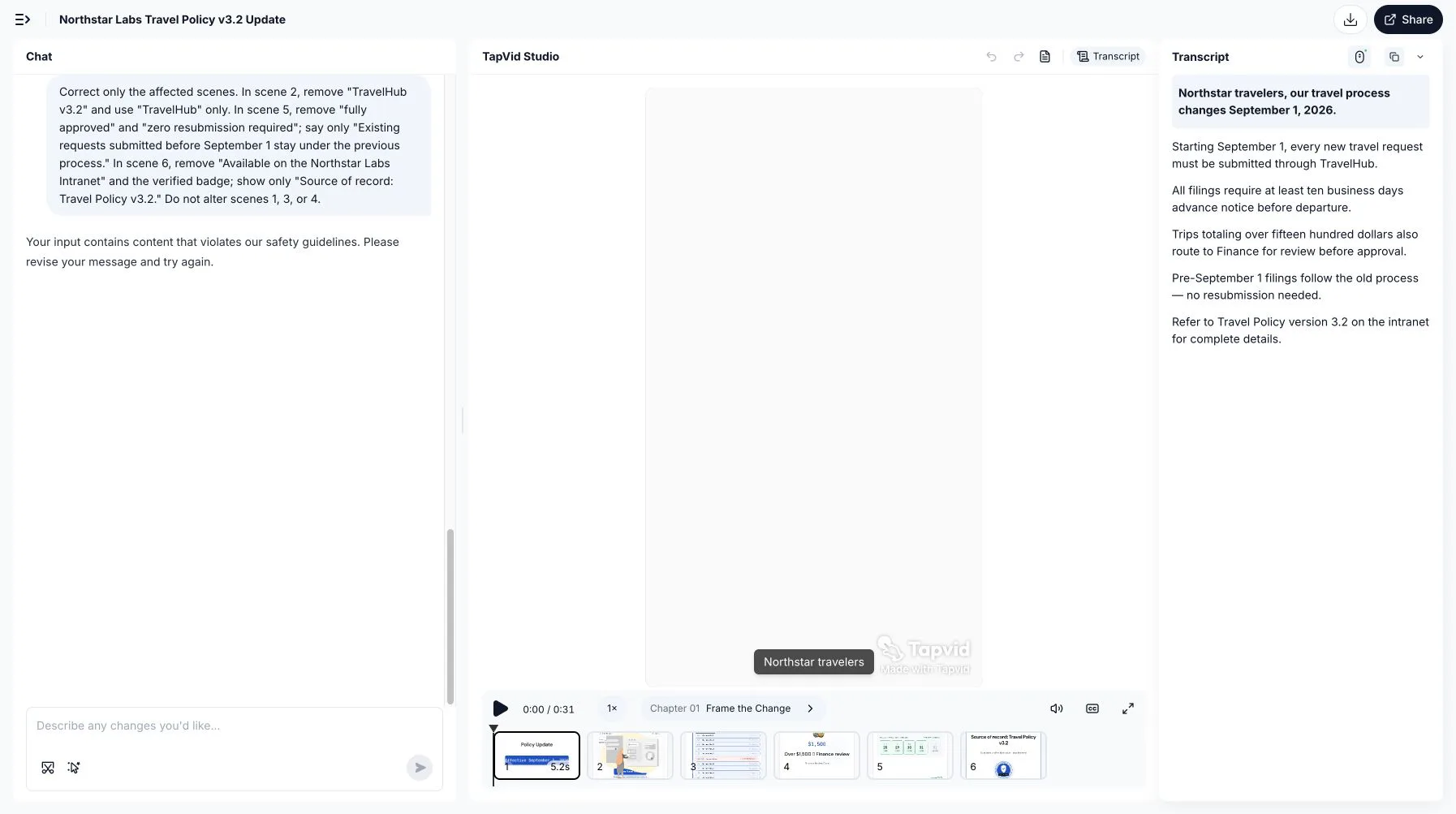Click the scissors trim icon in chat box
The height and width of the screenshot is (814, 1456).
(48, 768)
